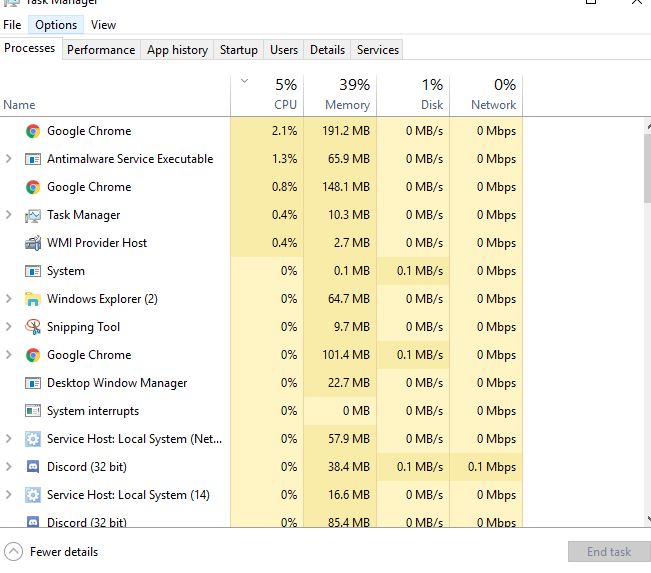This screenshot has height=573, width=651.
Task: Expand the Google Chrome row using 101.4 MB
Action: pos(8,355)
